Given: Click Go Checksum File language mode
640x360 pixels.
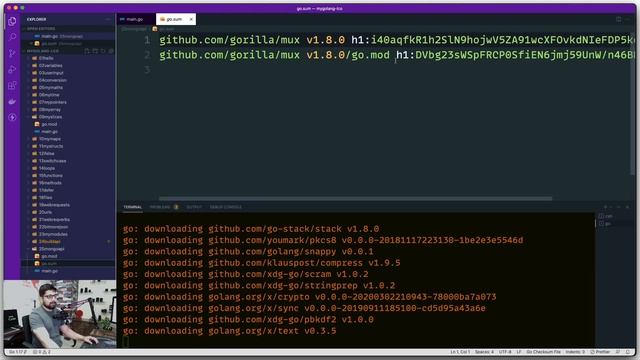Looking at the screenshot, I should click(x=543, y=352).
